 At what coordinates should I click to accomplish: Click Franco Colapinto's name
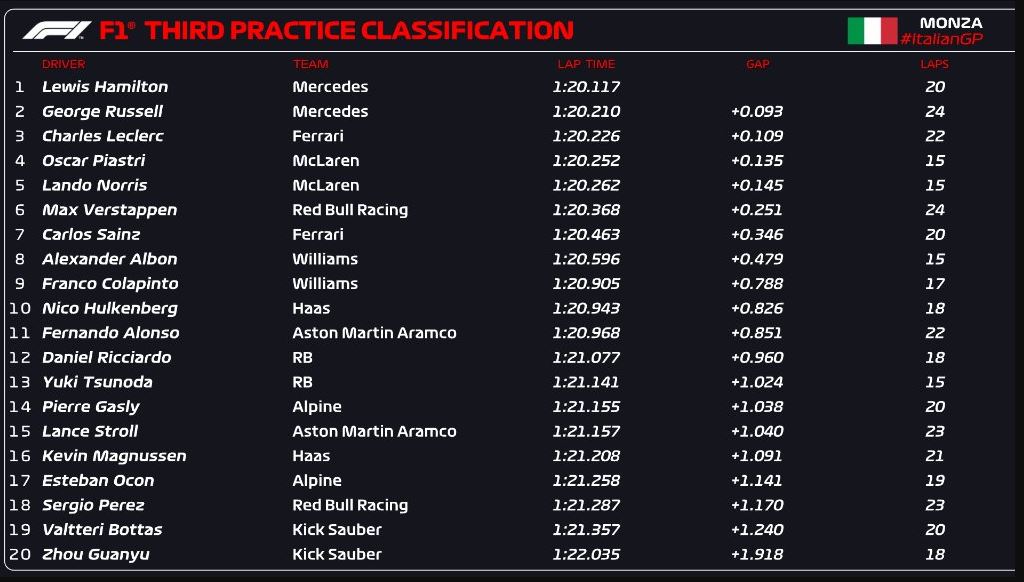point(110,284)
